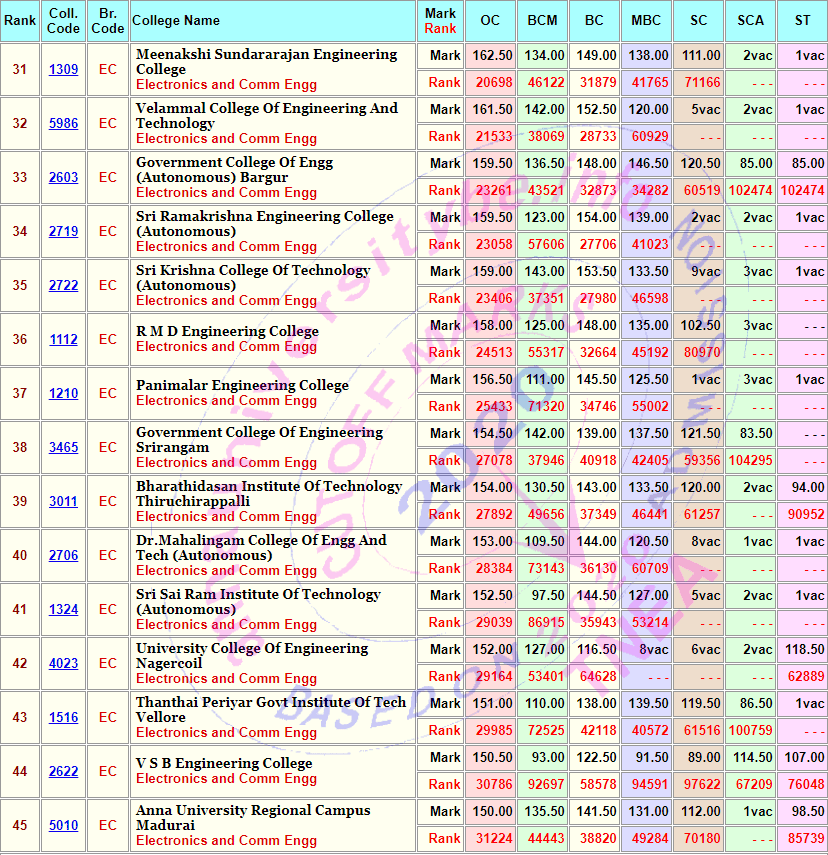The height and width of the screenshot is (855, 828).
Task: Click V S B Engineering code 2622
Action: (x=63, y=772)
